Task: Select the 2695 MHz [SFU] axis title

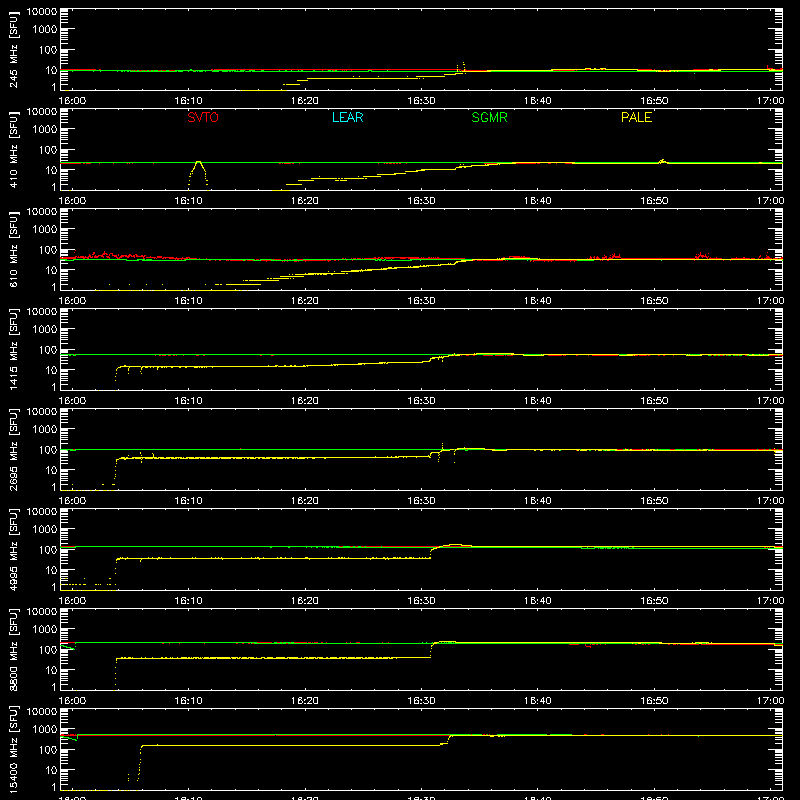Action: (13, 449)
